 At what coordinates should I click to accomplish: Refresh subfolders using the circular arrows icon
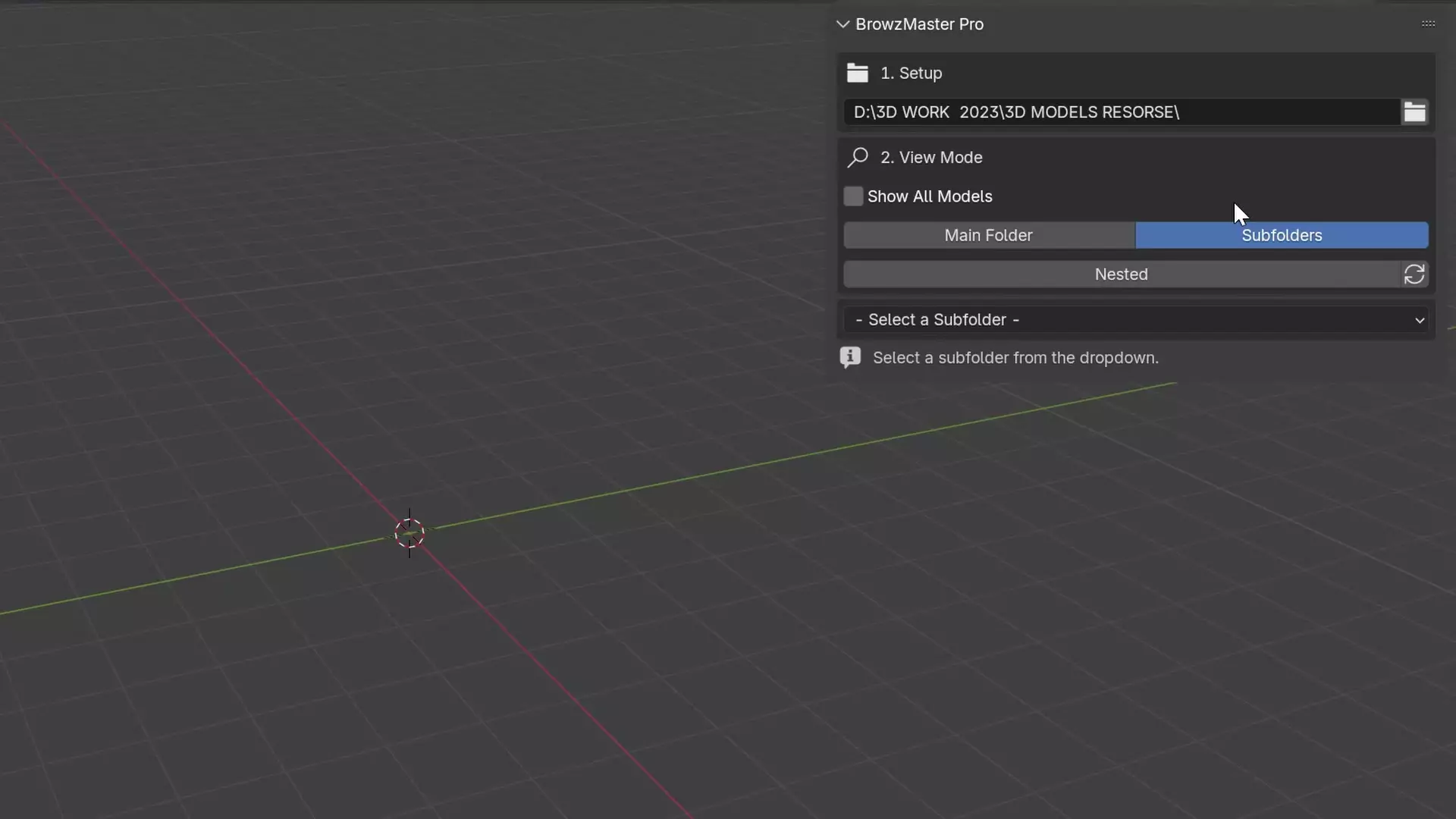[x=1414, y=275]
